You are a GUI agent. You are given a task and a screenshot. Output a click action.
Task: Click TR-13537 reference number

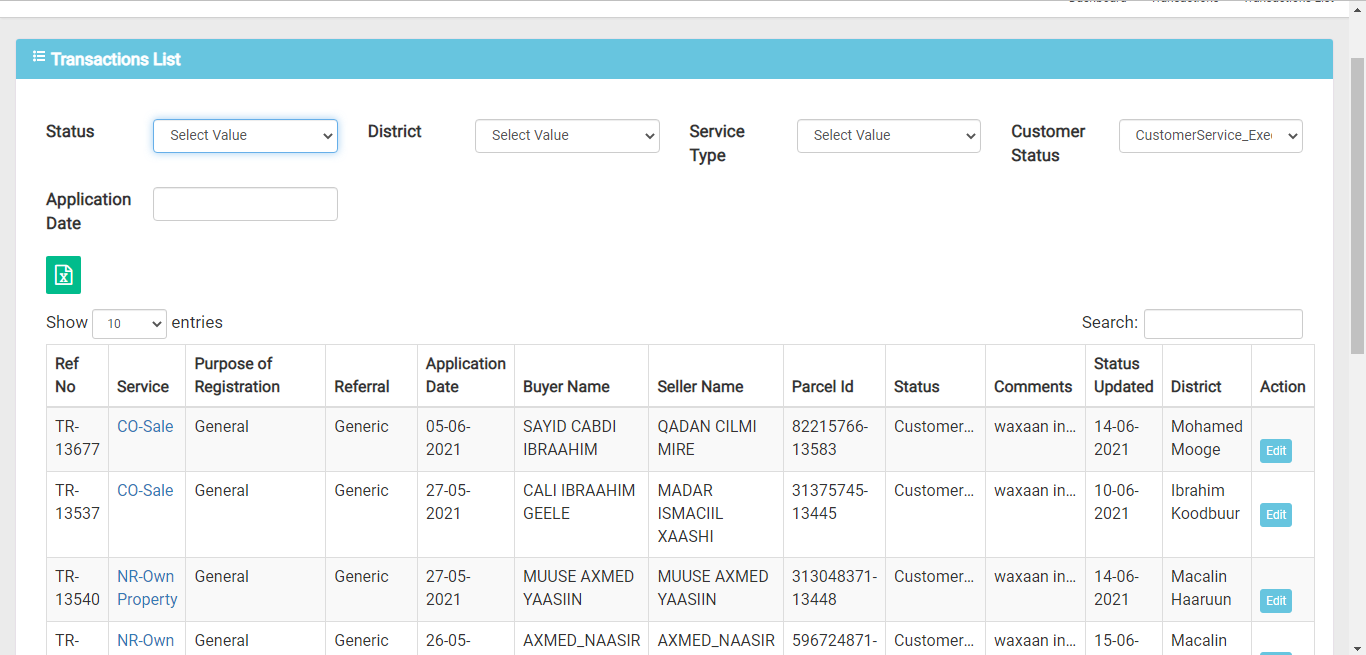(77, 514)
